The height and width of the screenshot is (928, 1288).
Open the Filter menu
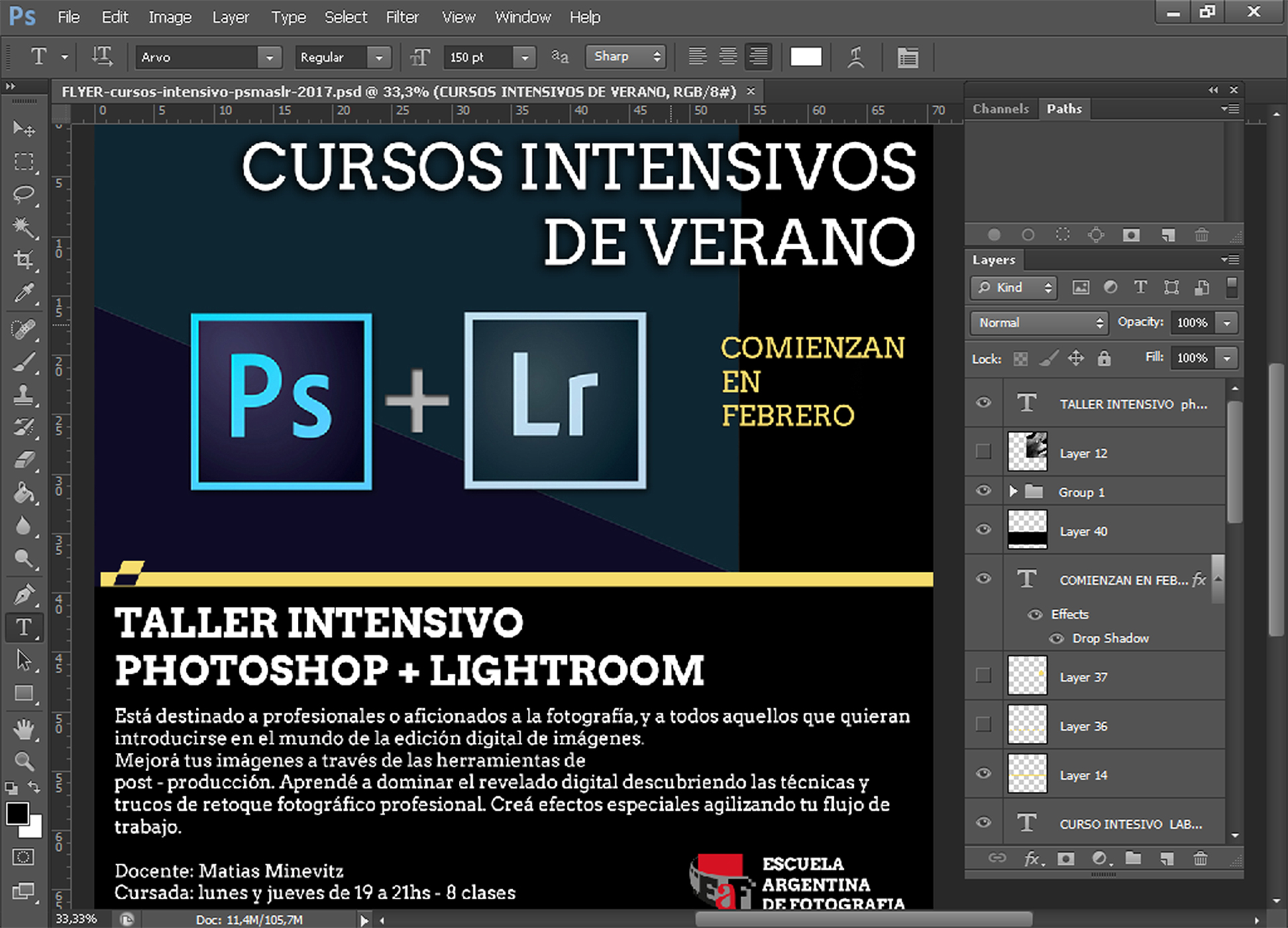[402, 17]
